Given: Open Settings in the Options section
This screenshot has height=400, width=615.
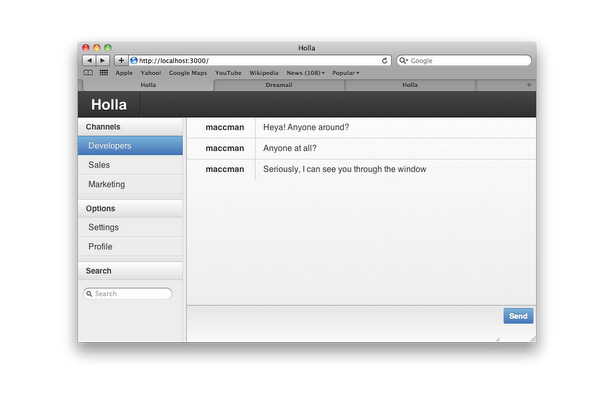Looking at the screenshot, I should coord(130,227).
